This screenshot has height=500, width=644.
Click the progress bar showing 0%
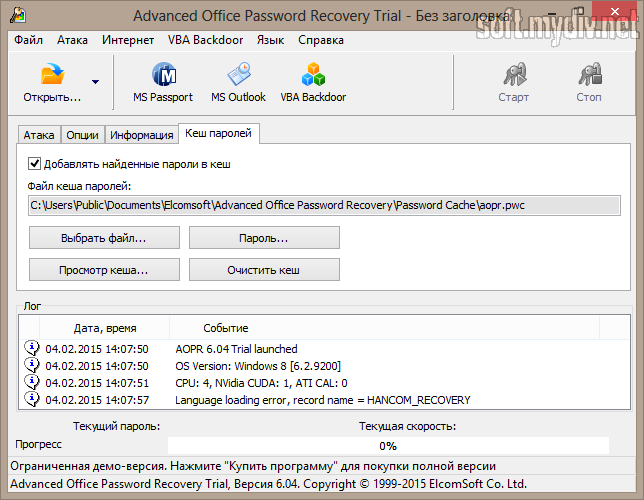point(388,446)
